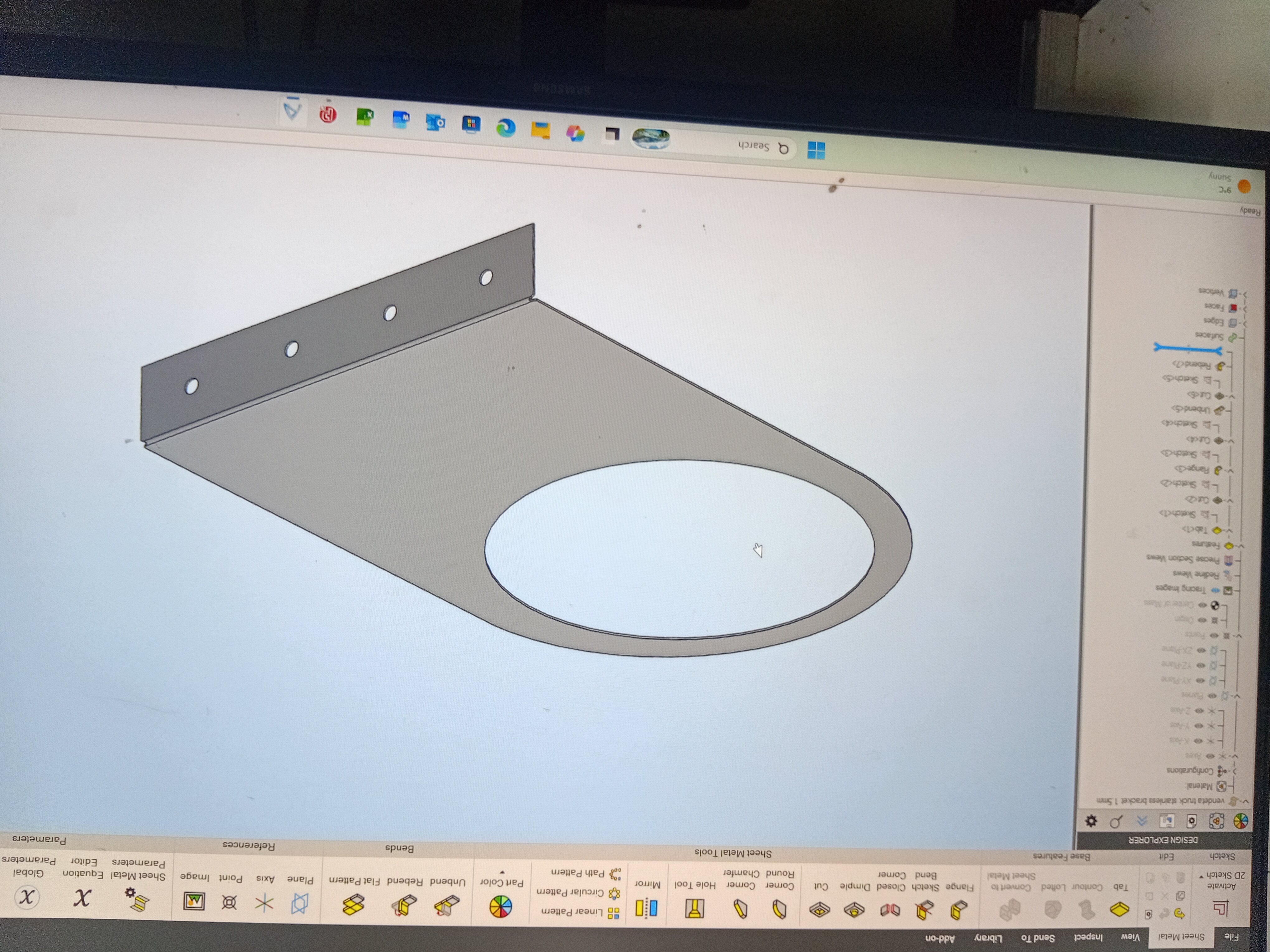Screen dimensions: 1270x952
Task: Click the Flange tool icon
Action: click(959, 910)
